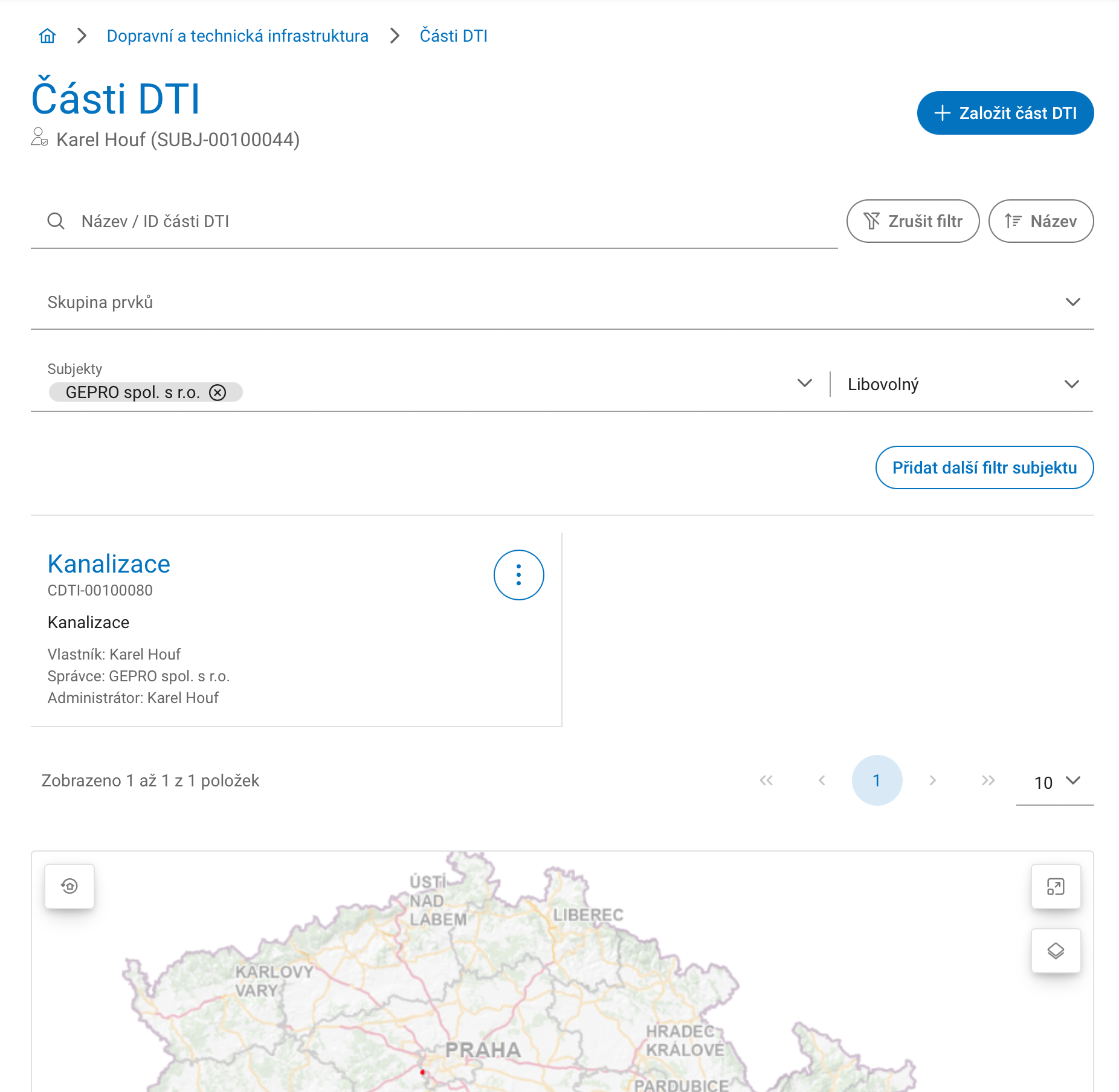Click the search magnifier icon
Image resolution: width=1119 pixels, height=1092 pixels.
[56, 221]
